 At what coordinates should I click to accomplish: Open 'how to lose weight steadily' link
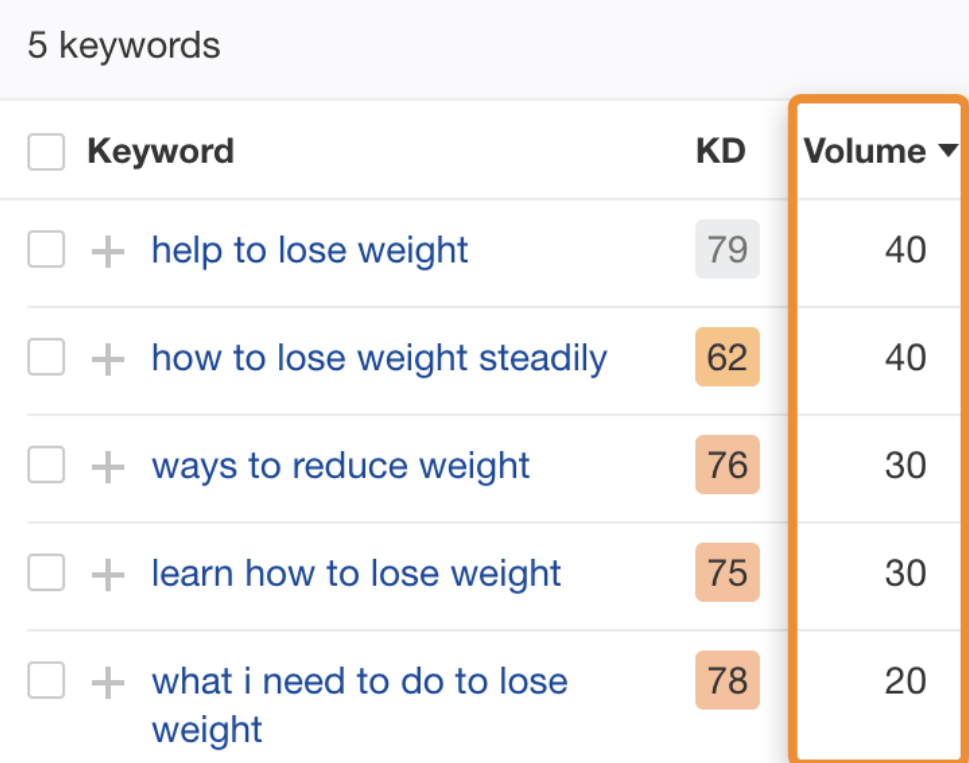coord(379,358)
